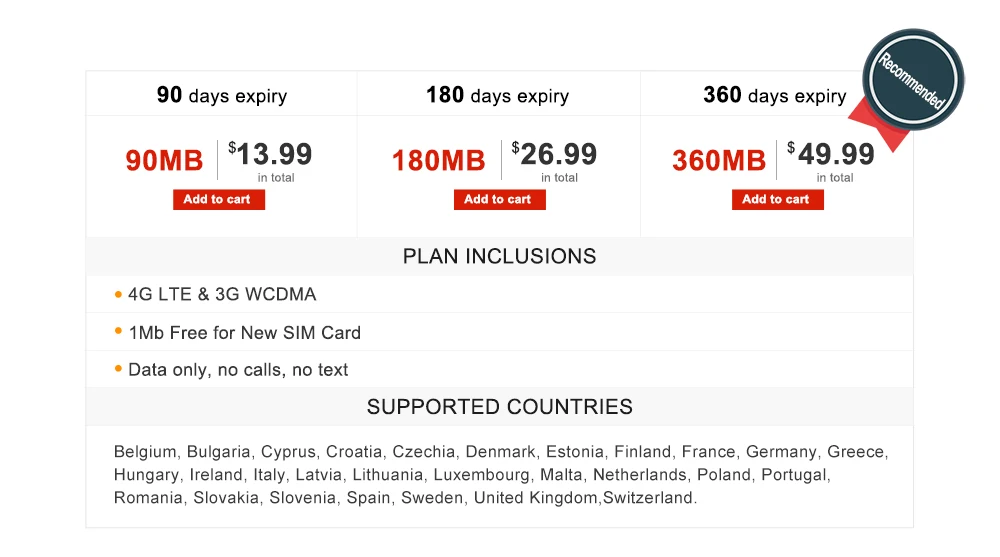Click the 4G LTE & 3G WCDMA item
The width and height of the screenshot is (1000, 557).
[x=222, y=295]
